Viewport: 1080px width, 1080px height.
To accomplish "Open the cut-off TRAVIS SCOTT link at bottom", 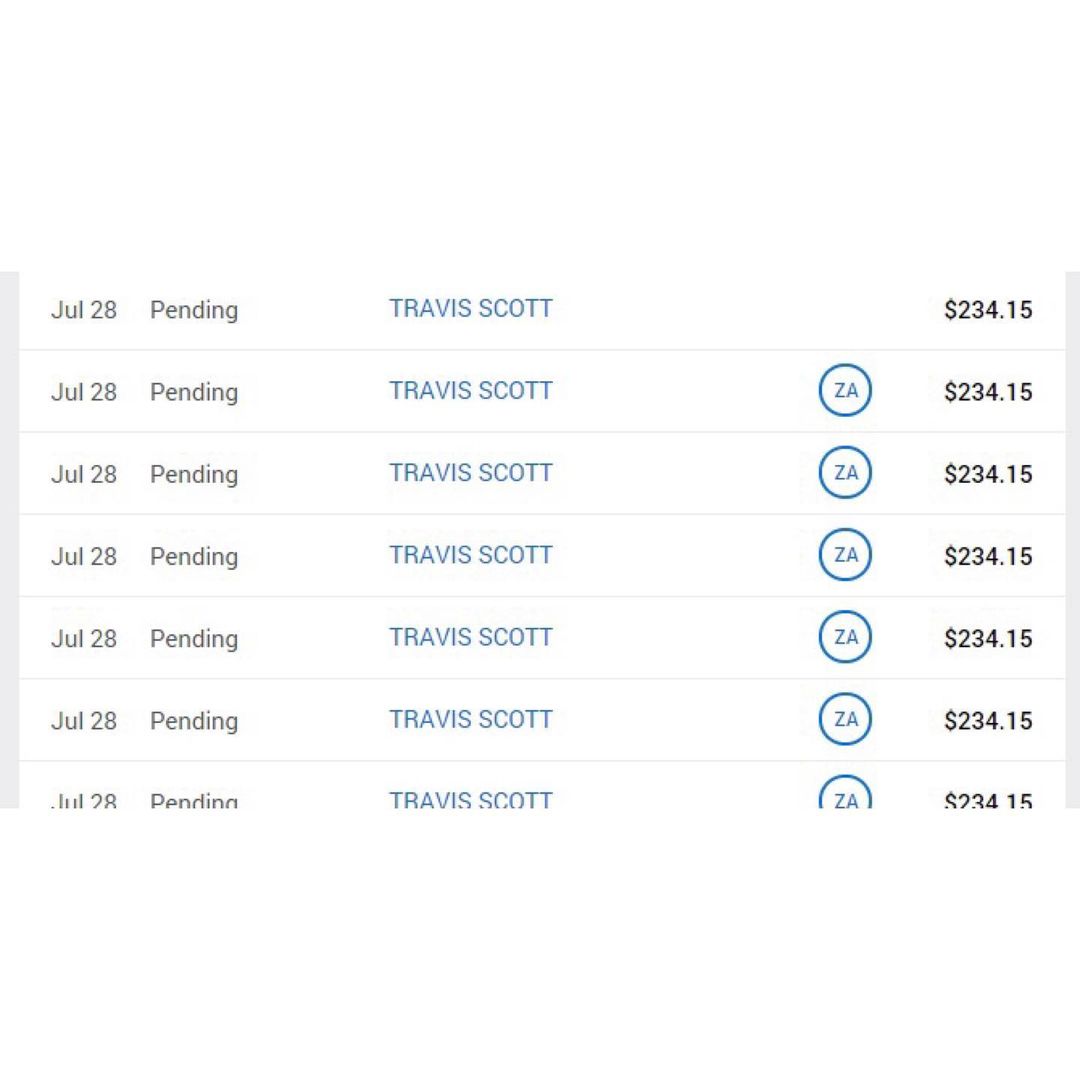I will 470,799.
